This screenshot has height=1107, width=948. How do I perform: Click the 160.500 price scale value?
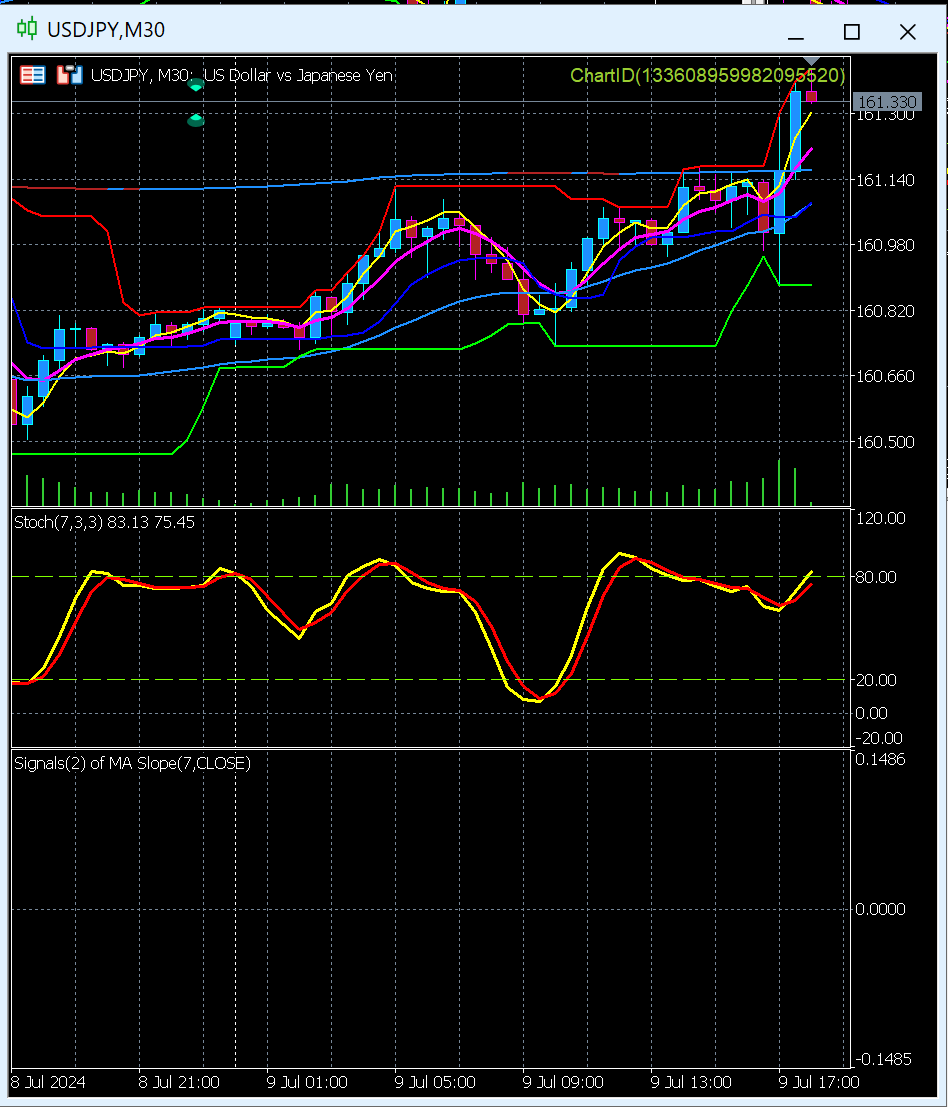(x=885, y=442)
